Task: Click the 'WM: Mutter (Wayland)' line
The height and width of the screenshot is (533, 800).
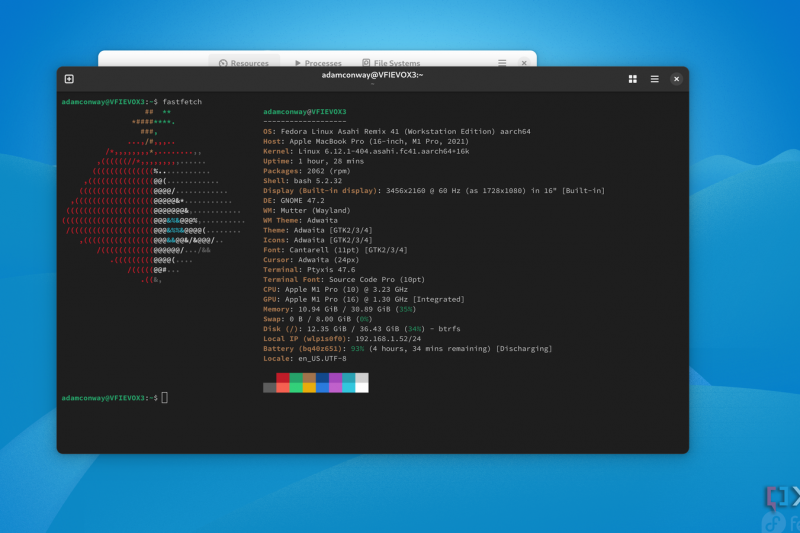Action: click(x=307, y=210)
